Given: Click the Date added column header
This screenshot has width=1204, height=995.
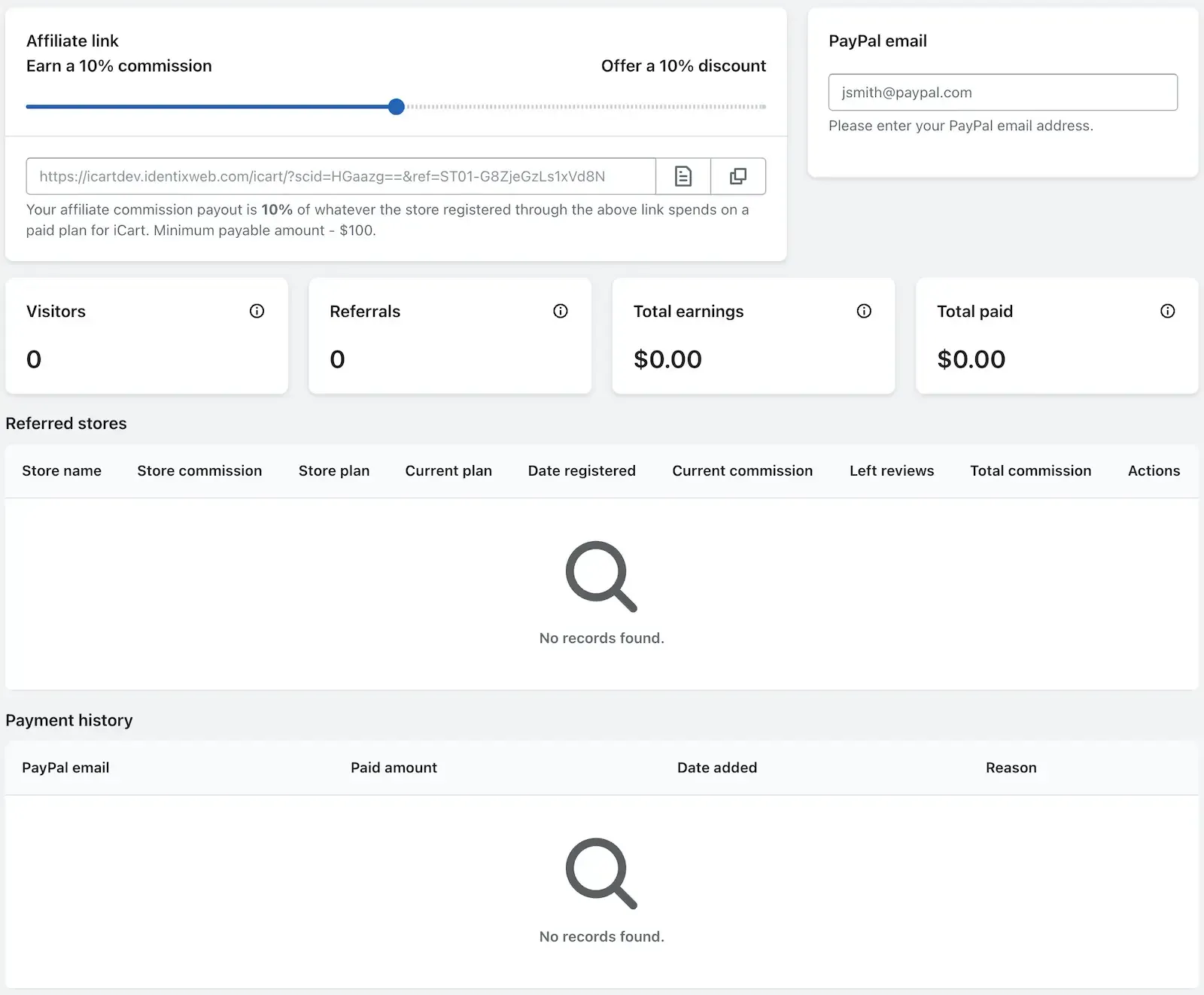Looking at the screenshot, I should (x=717, y=768).
